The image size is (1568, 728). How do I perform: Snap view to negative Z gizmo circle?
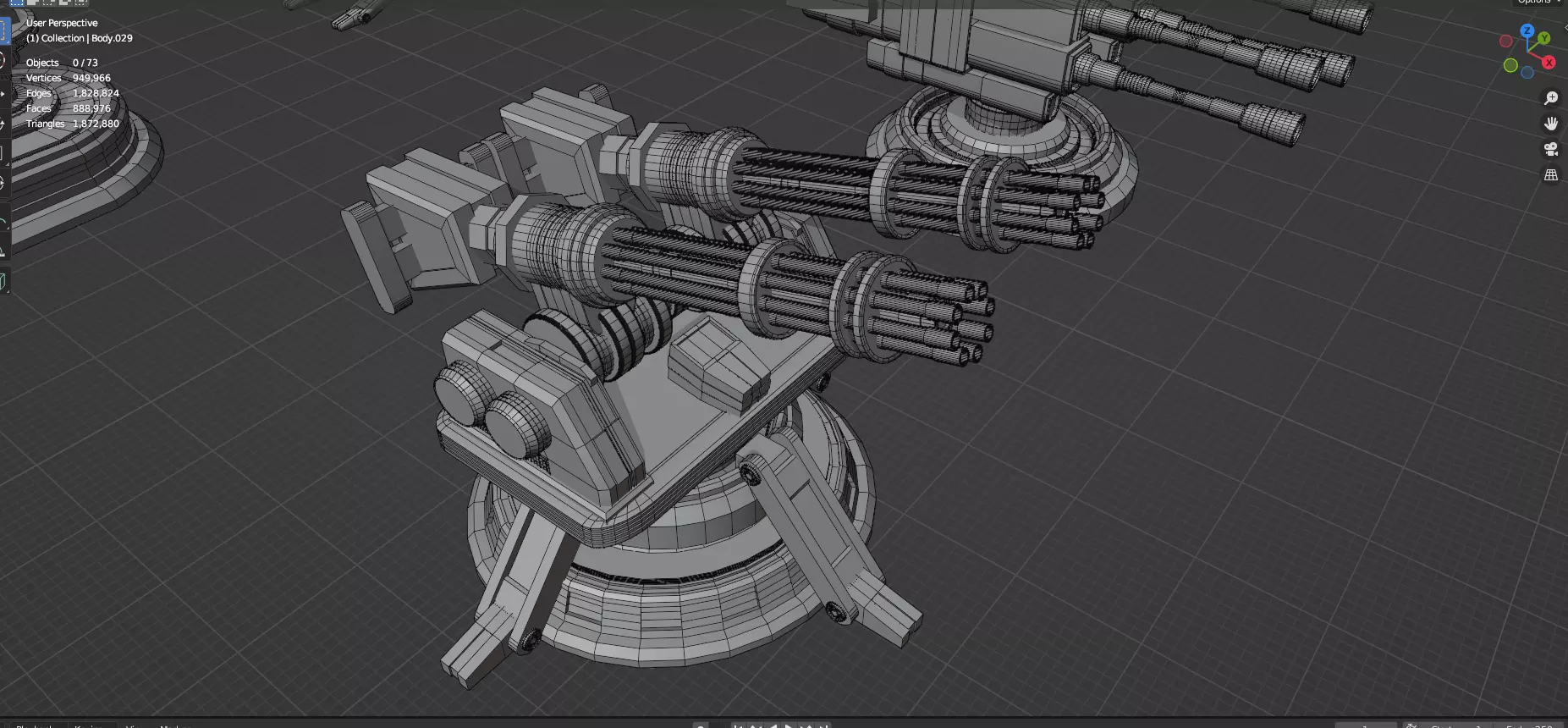coord(1527,73)
